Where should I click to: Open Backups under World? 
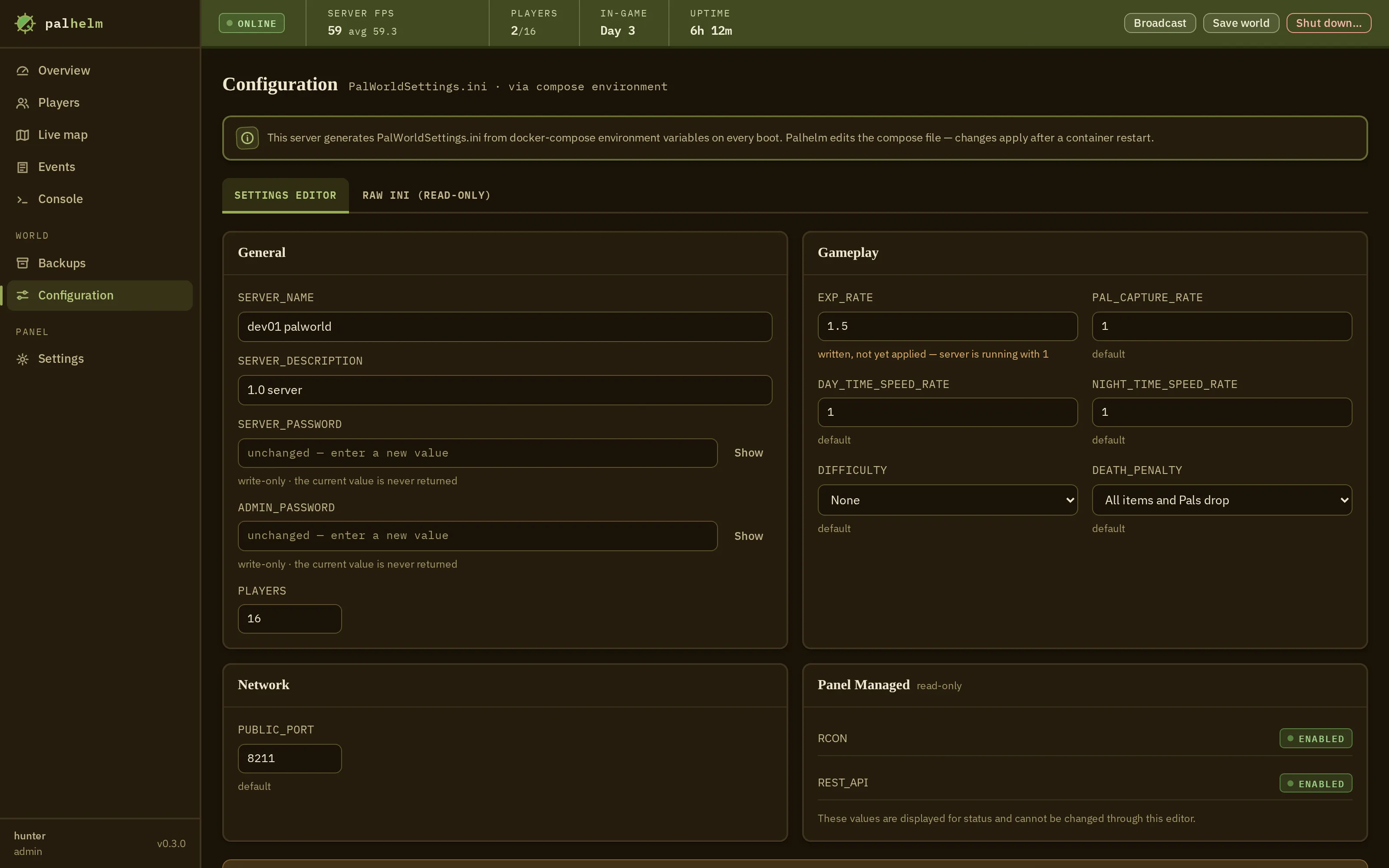pos(100,263)
